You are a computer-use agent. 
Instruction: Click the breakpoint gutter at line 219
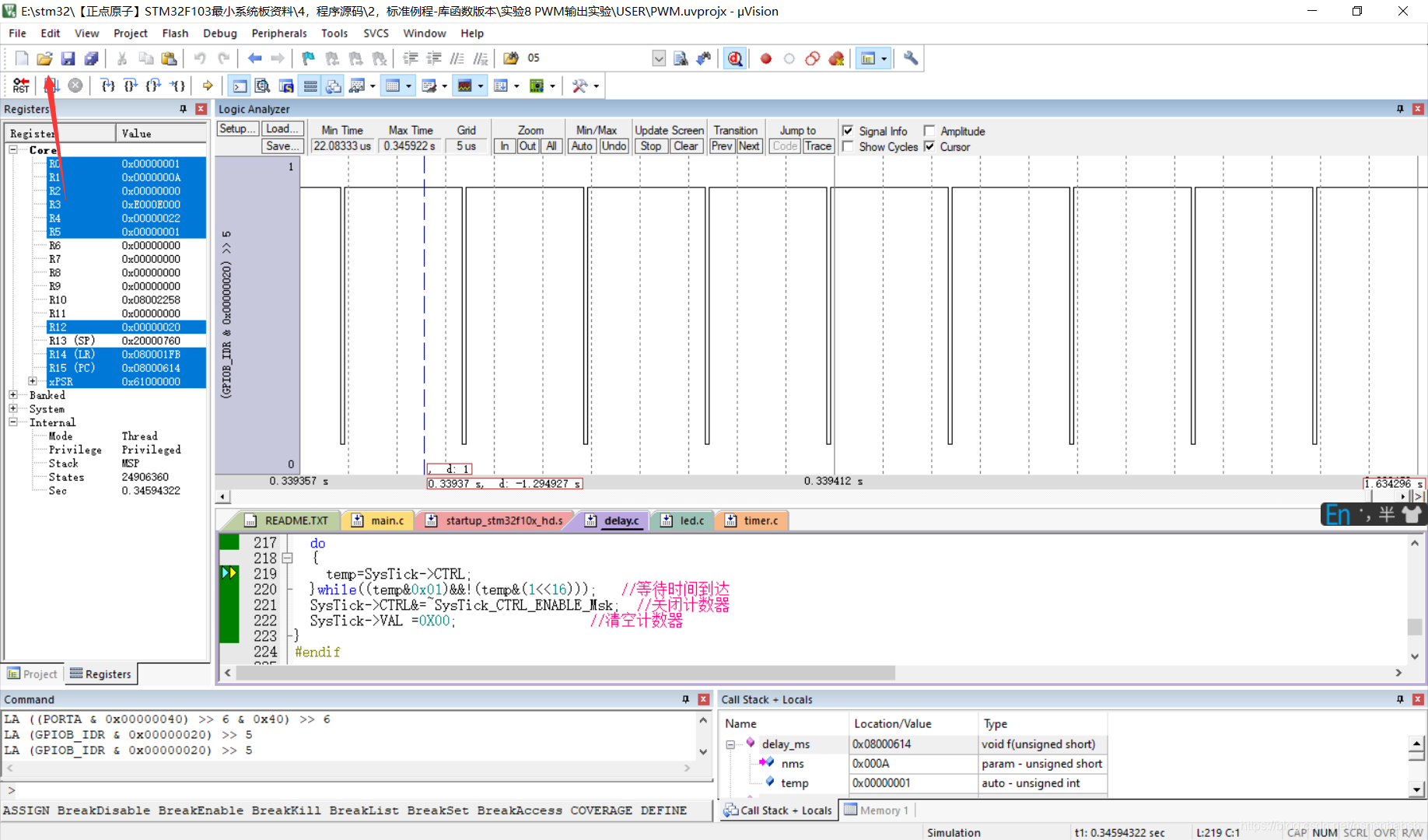coord(229,573)
